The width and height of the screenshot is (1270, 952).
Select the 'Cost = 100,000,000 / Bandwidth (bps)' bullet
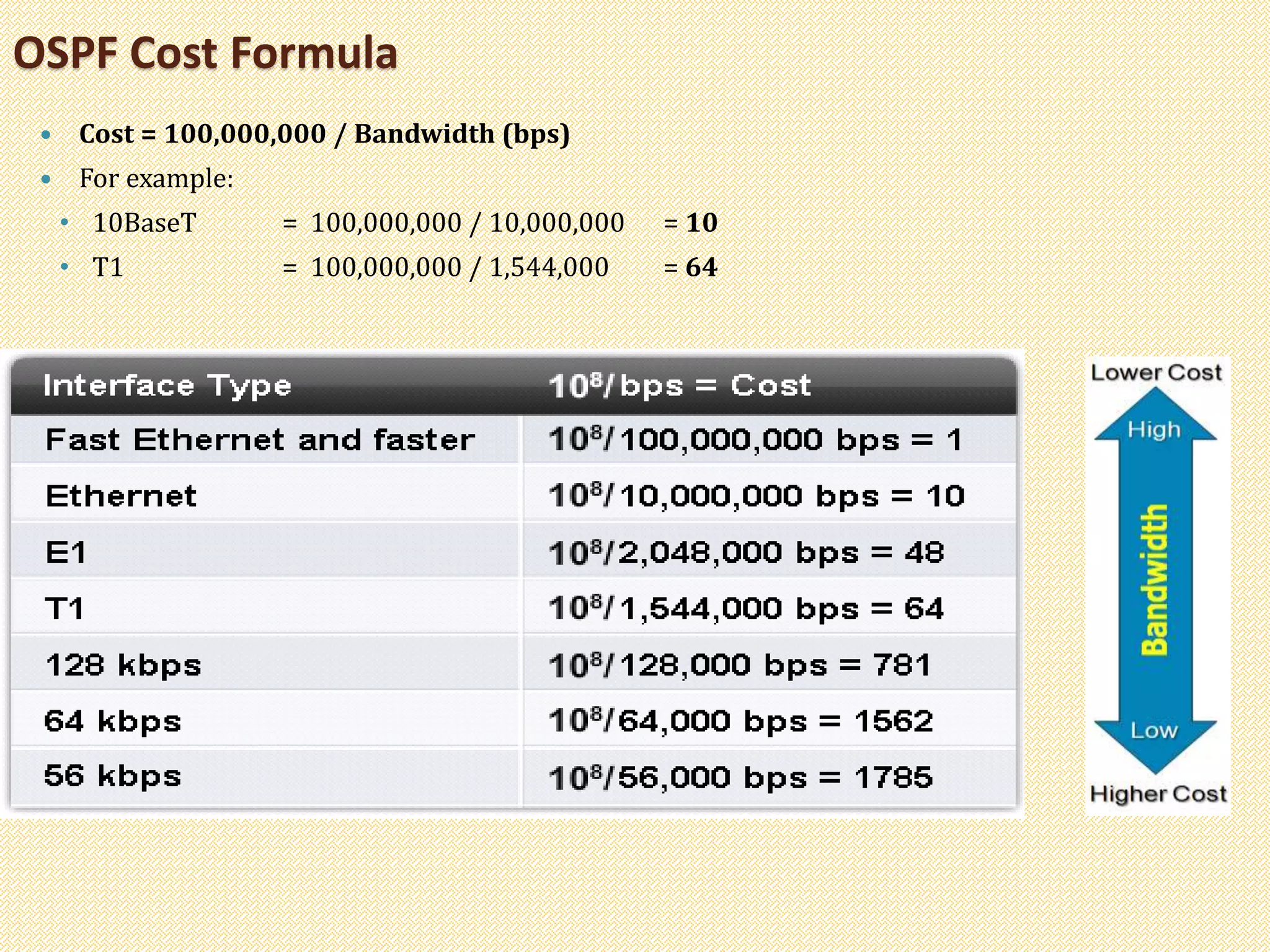tap(324, 134)
